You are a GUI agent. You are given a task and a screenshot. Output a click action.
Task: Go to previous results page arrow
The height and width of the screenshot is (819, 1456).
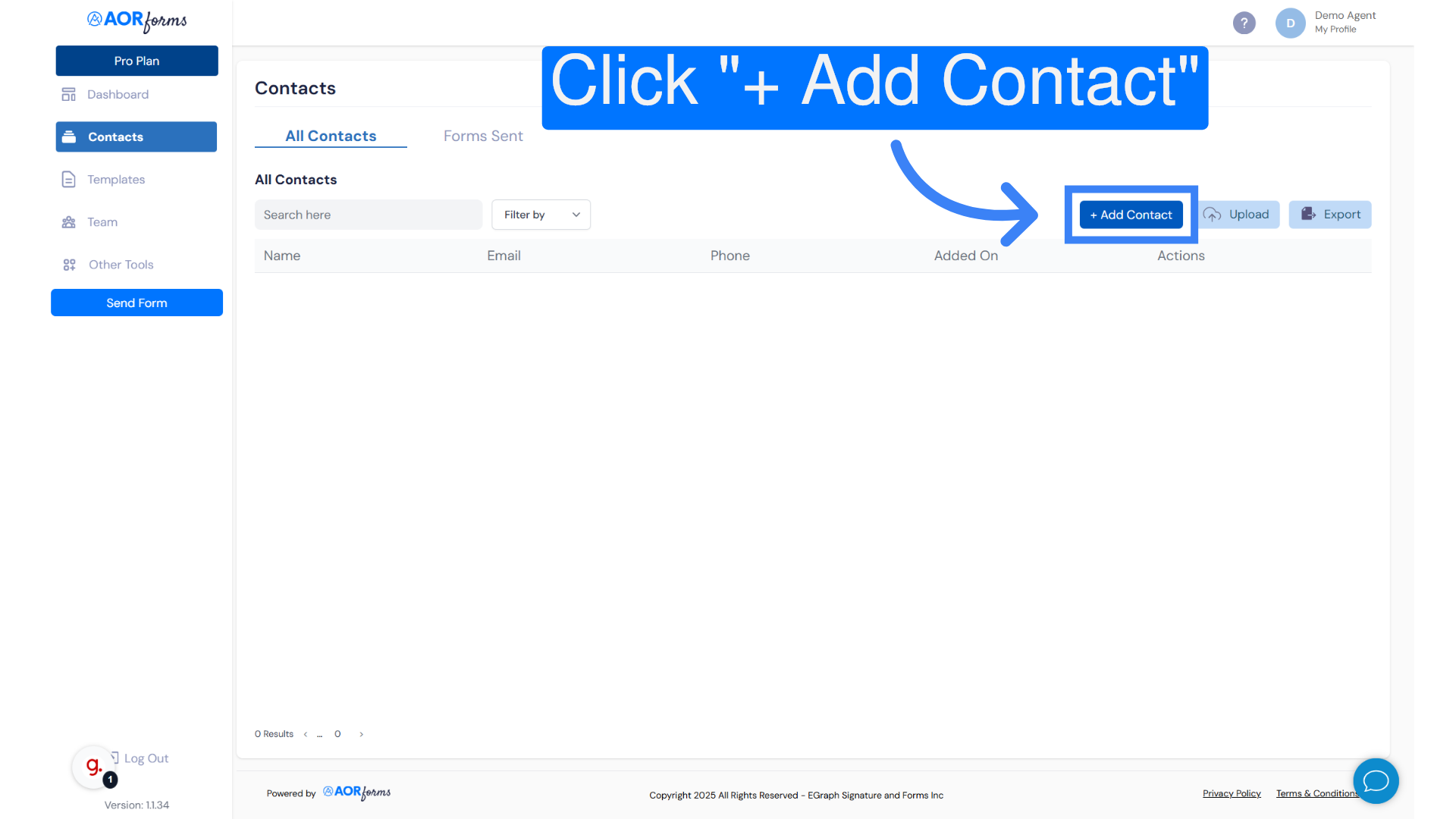pos(306,734)
